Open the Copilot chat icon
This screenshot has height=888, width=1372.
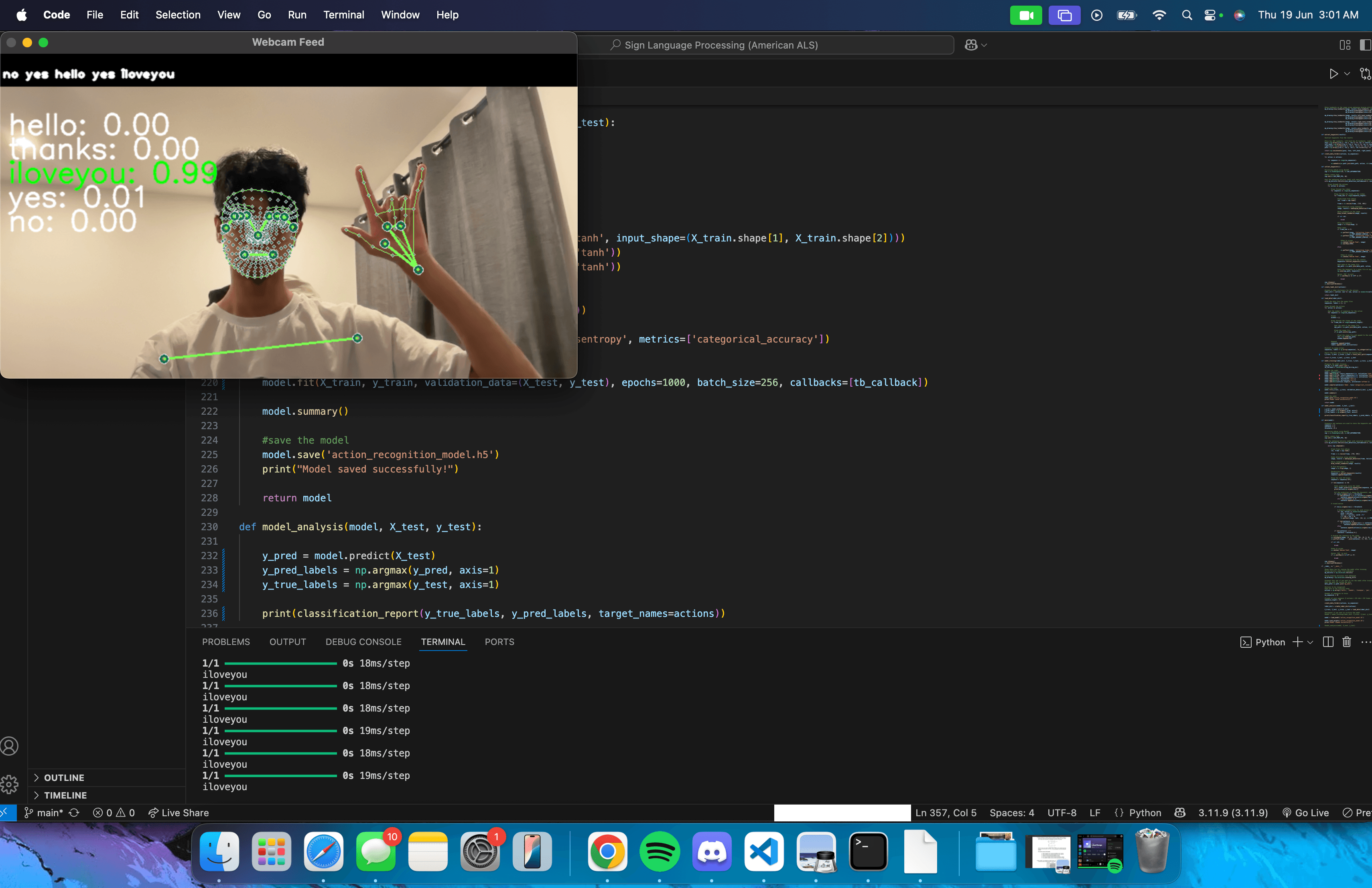pyautogui.click(x=971, y=45)
